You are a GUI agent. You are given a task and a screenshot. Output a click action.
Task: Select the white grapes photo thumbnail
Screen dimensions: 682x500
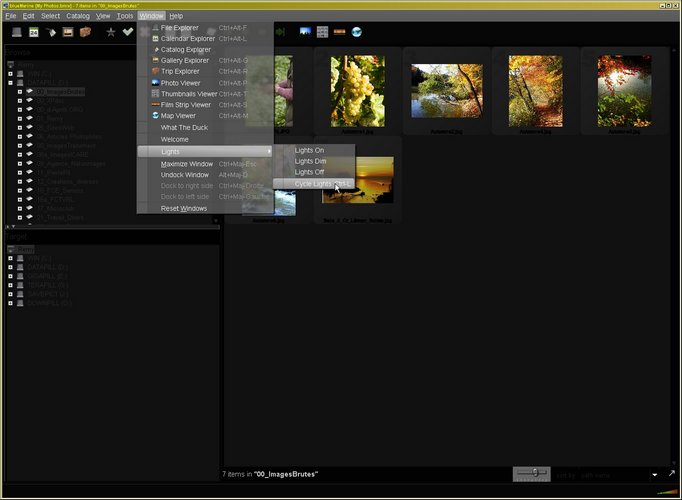coord(358,90)
